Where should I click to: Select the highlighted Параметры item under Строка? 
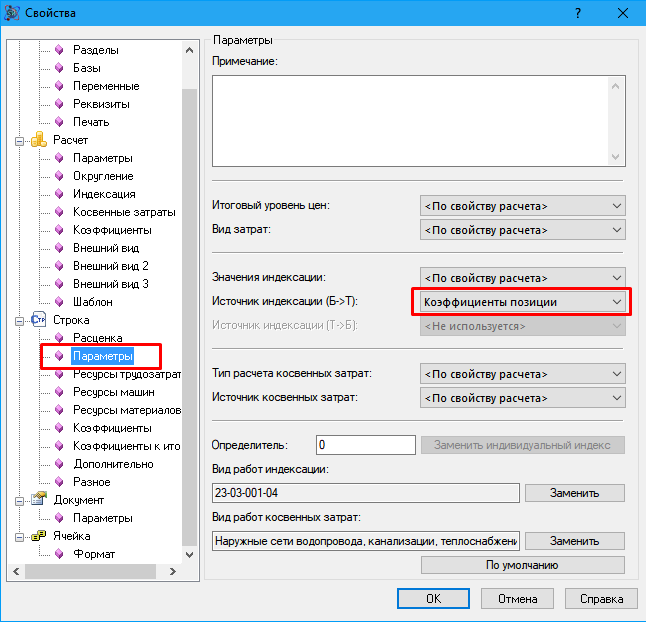103,356
